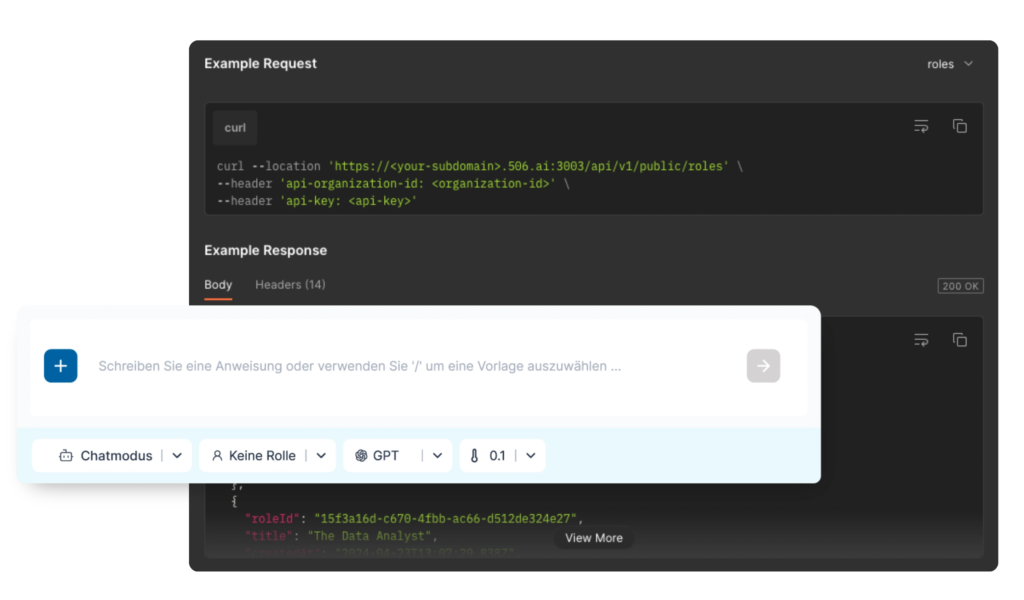Click the Keine Rolle person icon
Viewport: 1024px width, 600px height.
(217, 456)
